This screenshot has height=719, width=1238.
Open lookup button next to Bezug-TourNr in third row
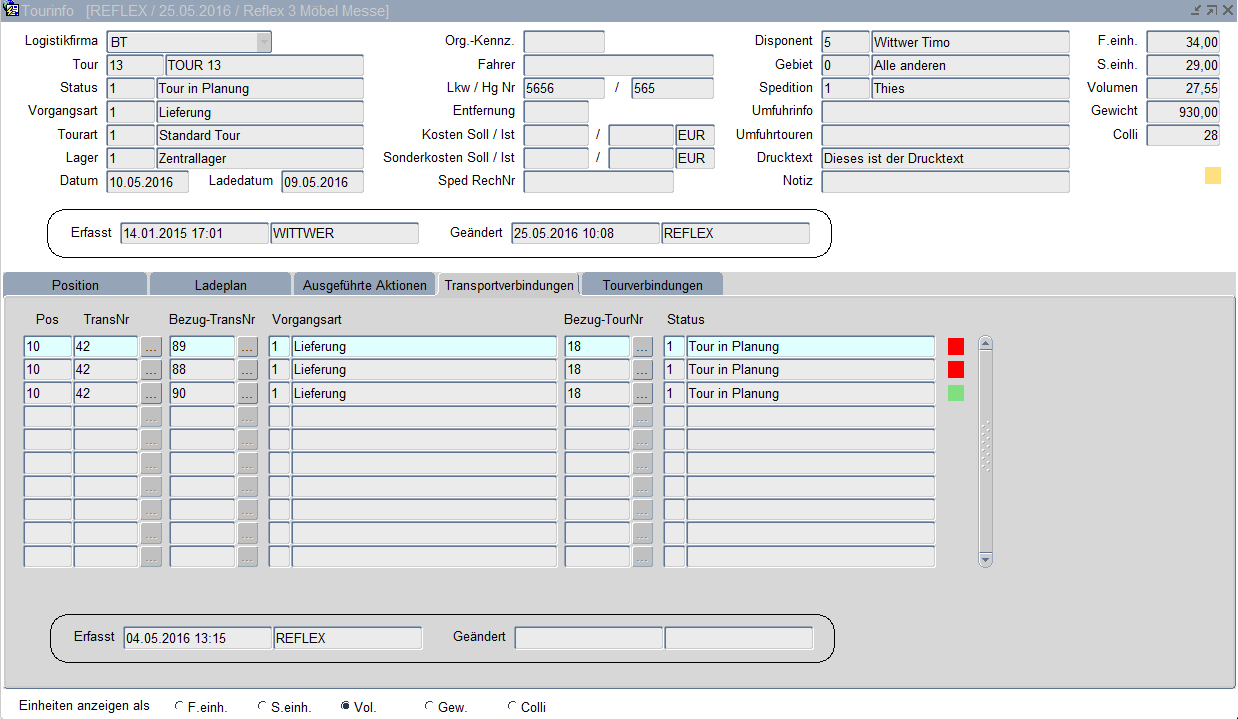642,394
